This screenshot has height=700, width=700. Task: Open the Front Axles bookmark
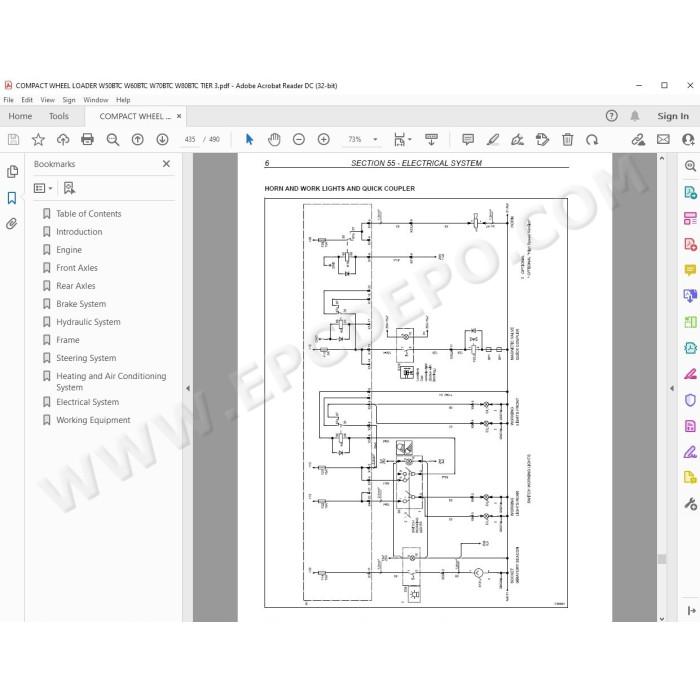pos(77,268)
